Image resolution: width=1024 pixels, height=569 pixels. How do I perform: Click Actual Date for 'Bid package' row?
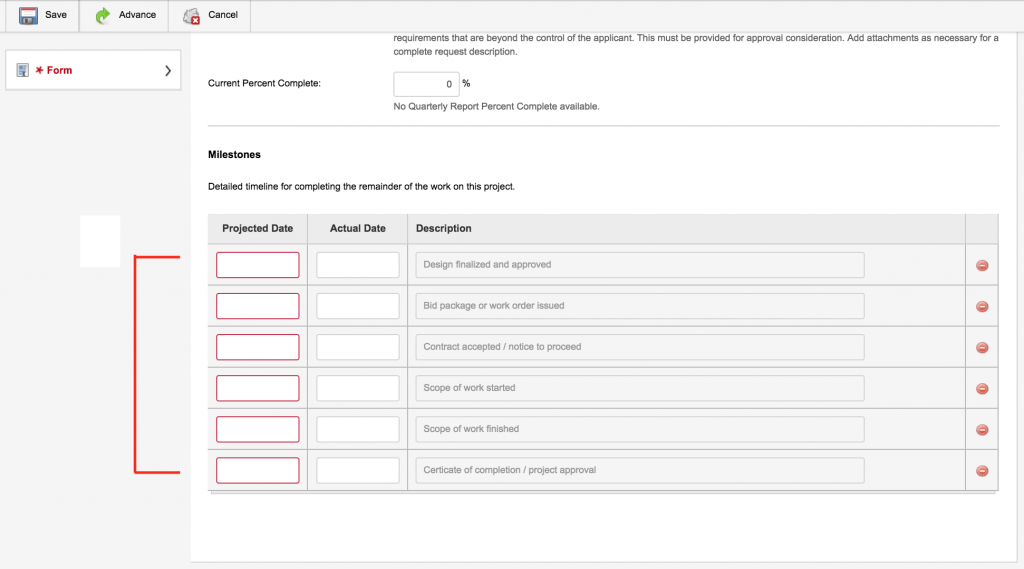coord(358,306)
